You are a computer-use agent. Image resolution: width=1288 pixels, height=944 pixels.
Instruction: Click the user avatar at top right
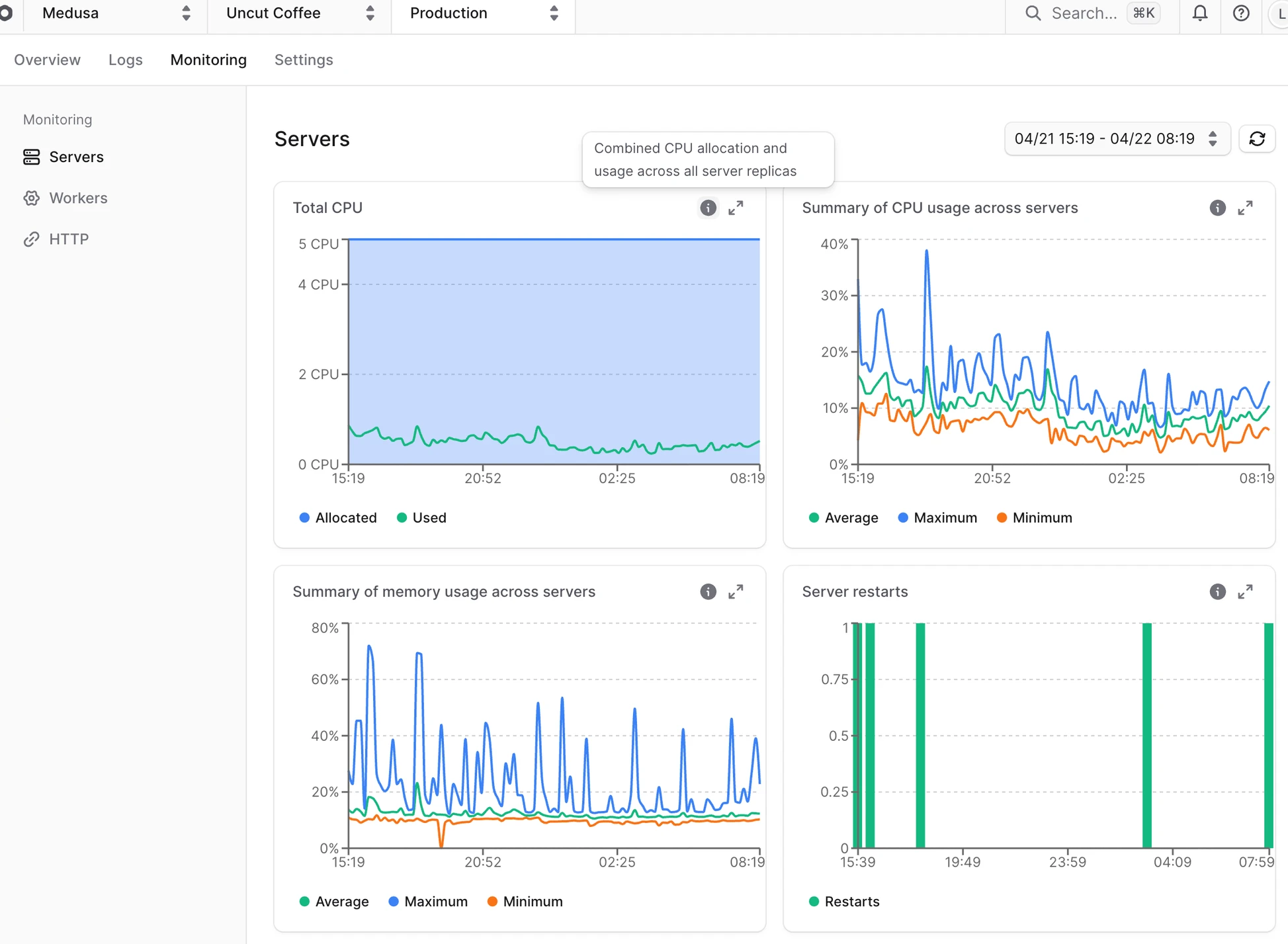click(x=1279, y=13)
